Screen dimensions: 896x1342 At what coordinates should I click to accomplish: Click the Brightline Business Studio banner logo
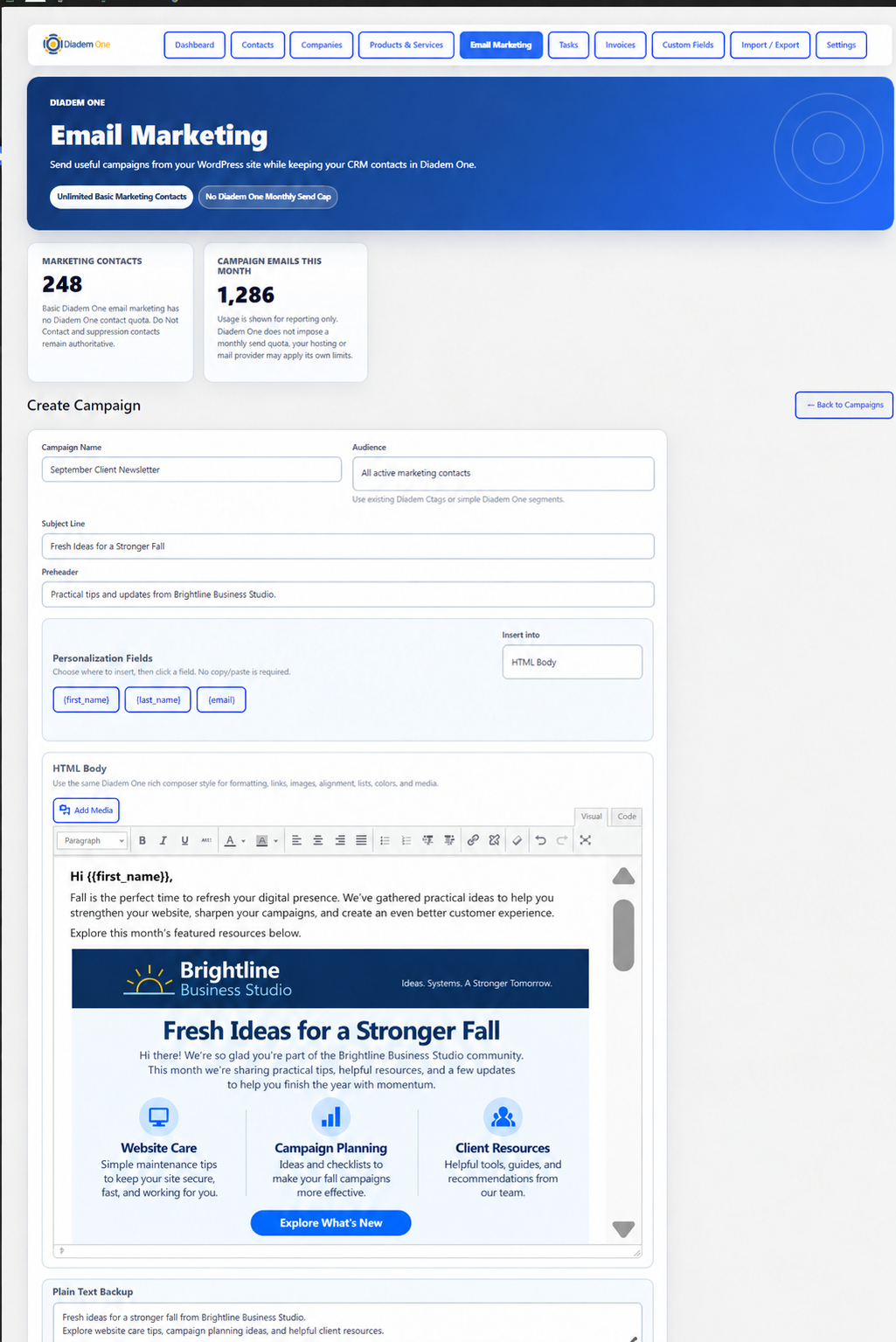pyautogui.click(x=208, y=979)
